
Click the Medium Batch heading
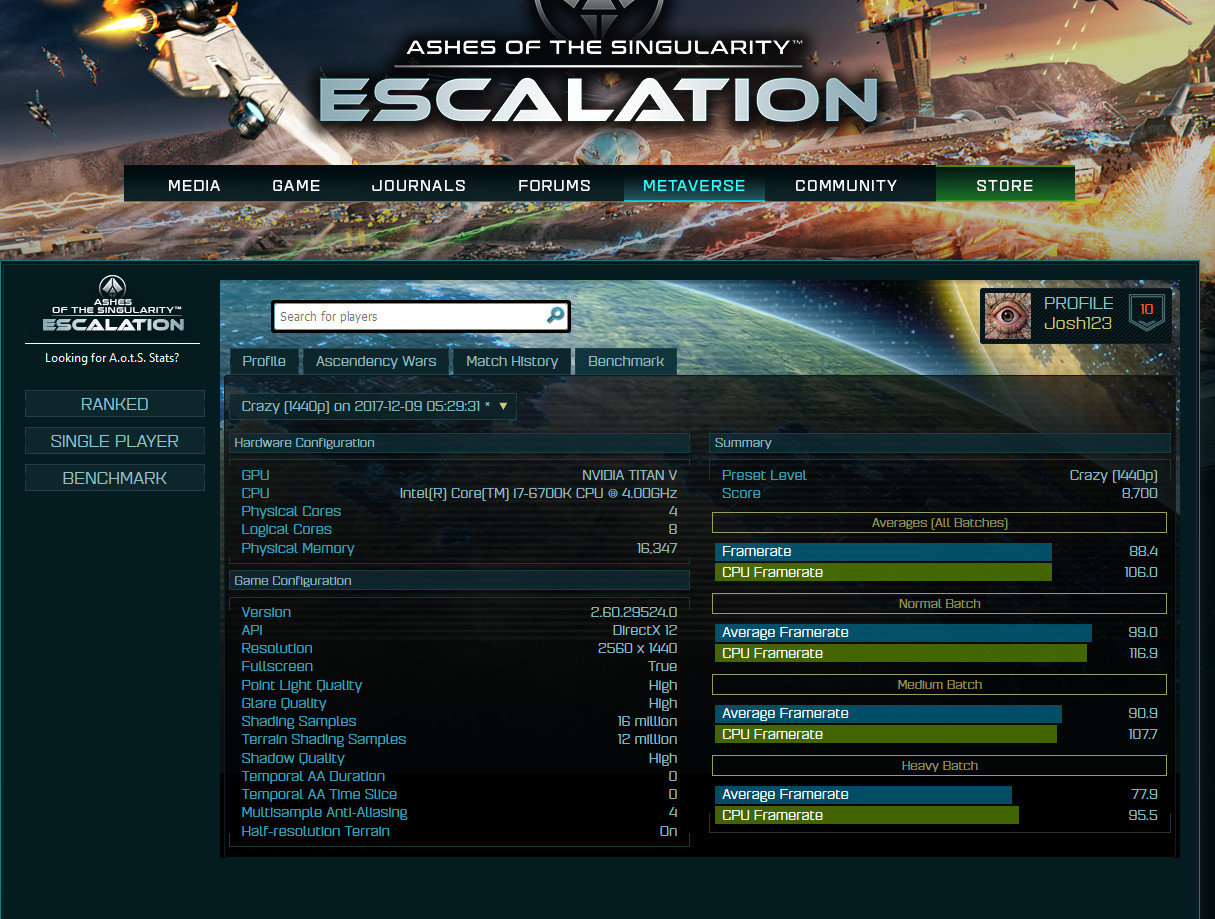939,684
